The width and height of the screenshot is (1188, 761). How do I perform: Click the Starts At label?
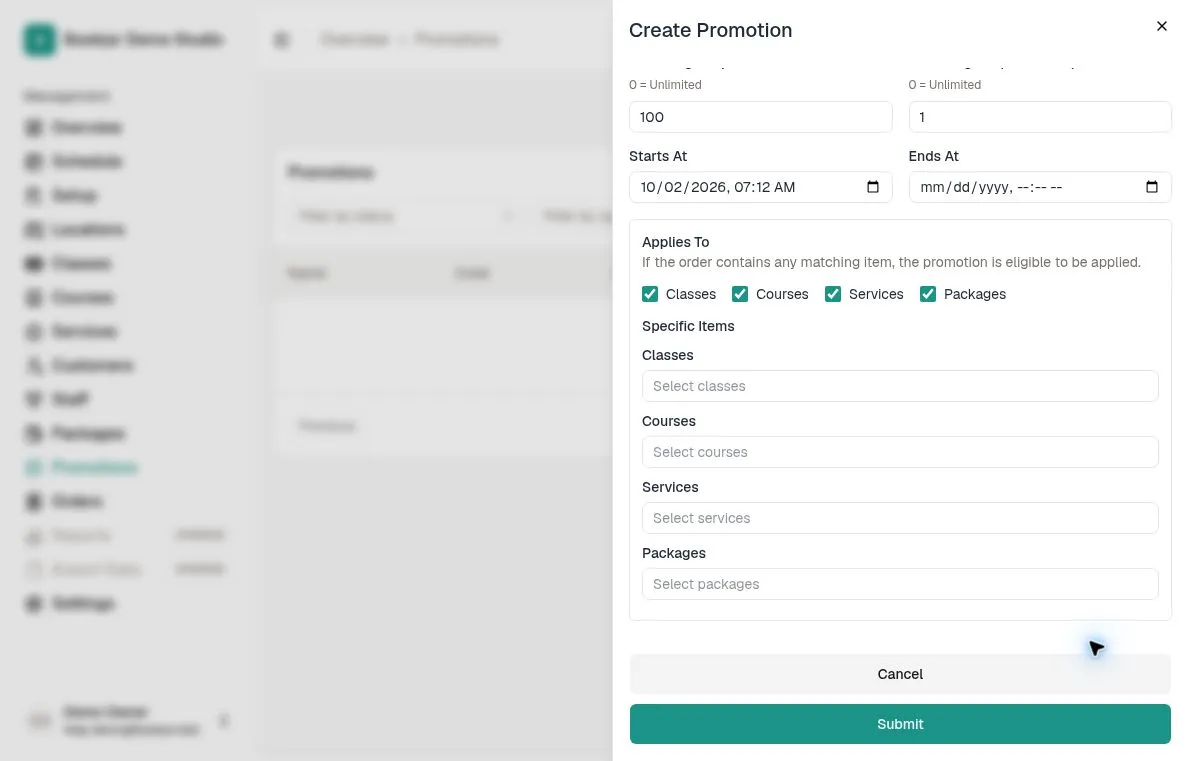[658, 156]
